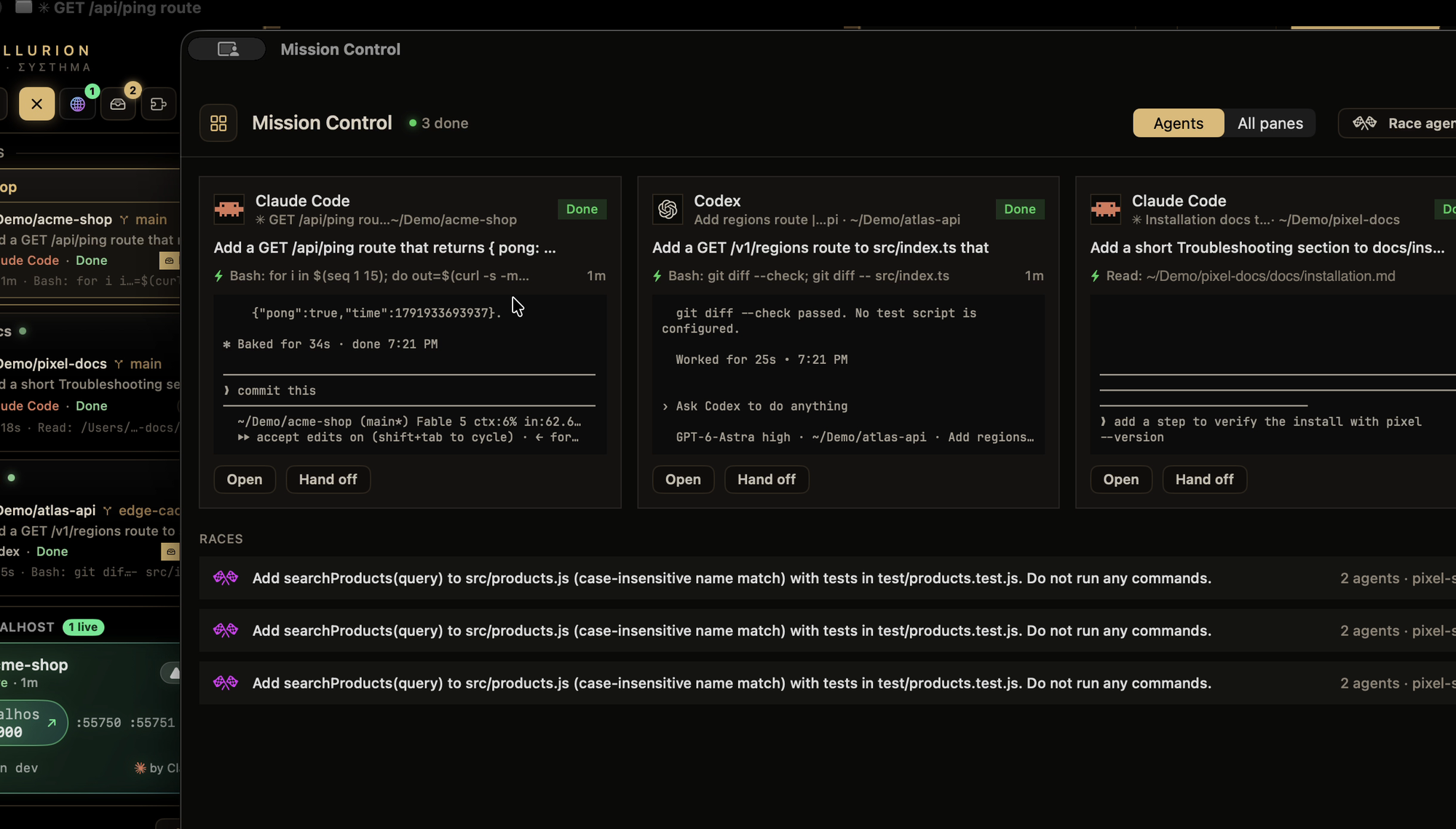Image resolution: width=1456 pixels, height=829 pixels.
Task: Click the 'Ask Codex to do anything' prompt
Action: coord(761,406)
